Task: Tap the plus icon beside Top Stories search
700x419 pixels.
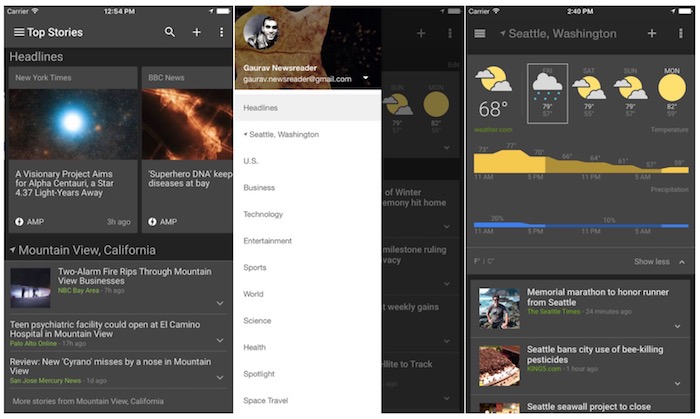Action: click(x=197, y=32)
